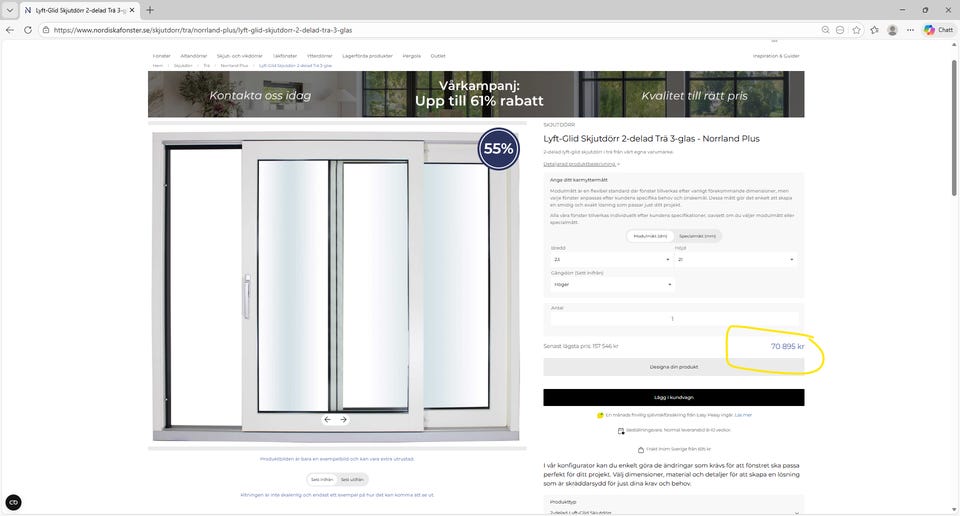Open the cookie settings round icon

point(13,503)
